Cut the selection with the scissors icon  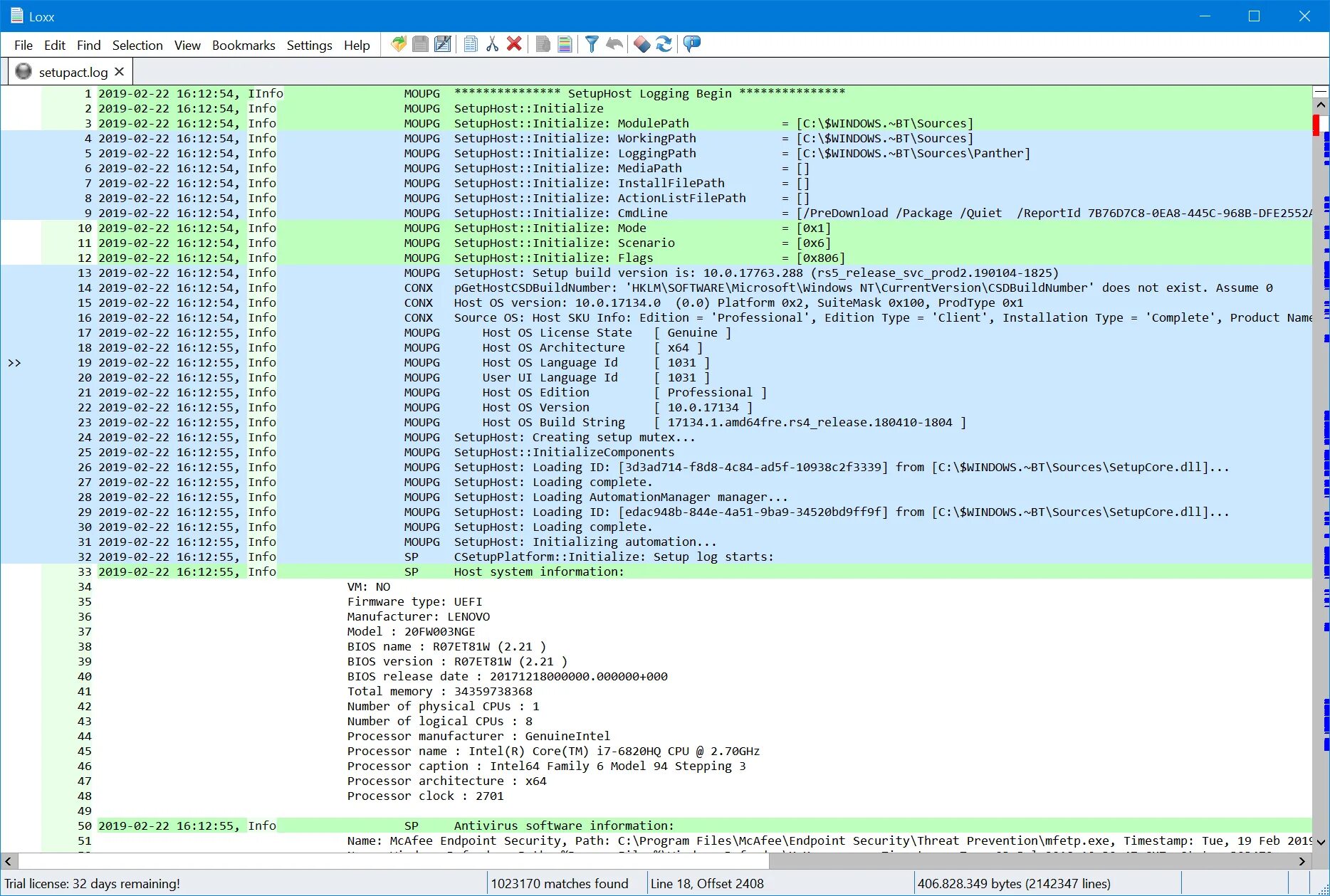pyautogui.click(x=492, y=44)
